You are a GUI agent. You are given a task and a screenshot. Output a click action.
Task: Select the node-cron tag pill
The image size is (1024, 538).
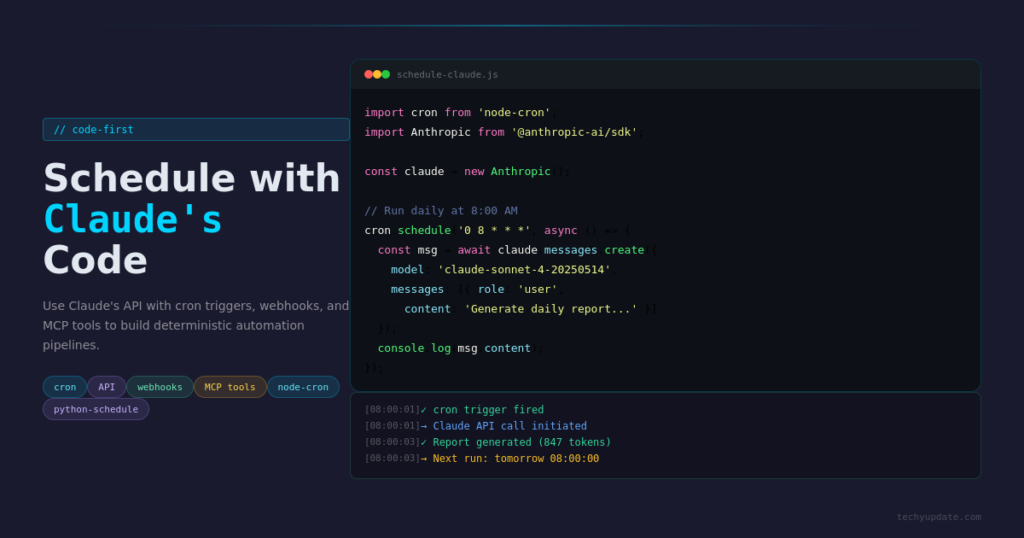click(x=303, y=387)
